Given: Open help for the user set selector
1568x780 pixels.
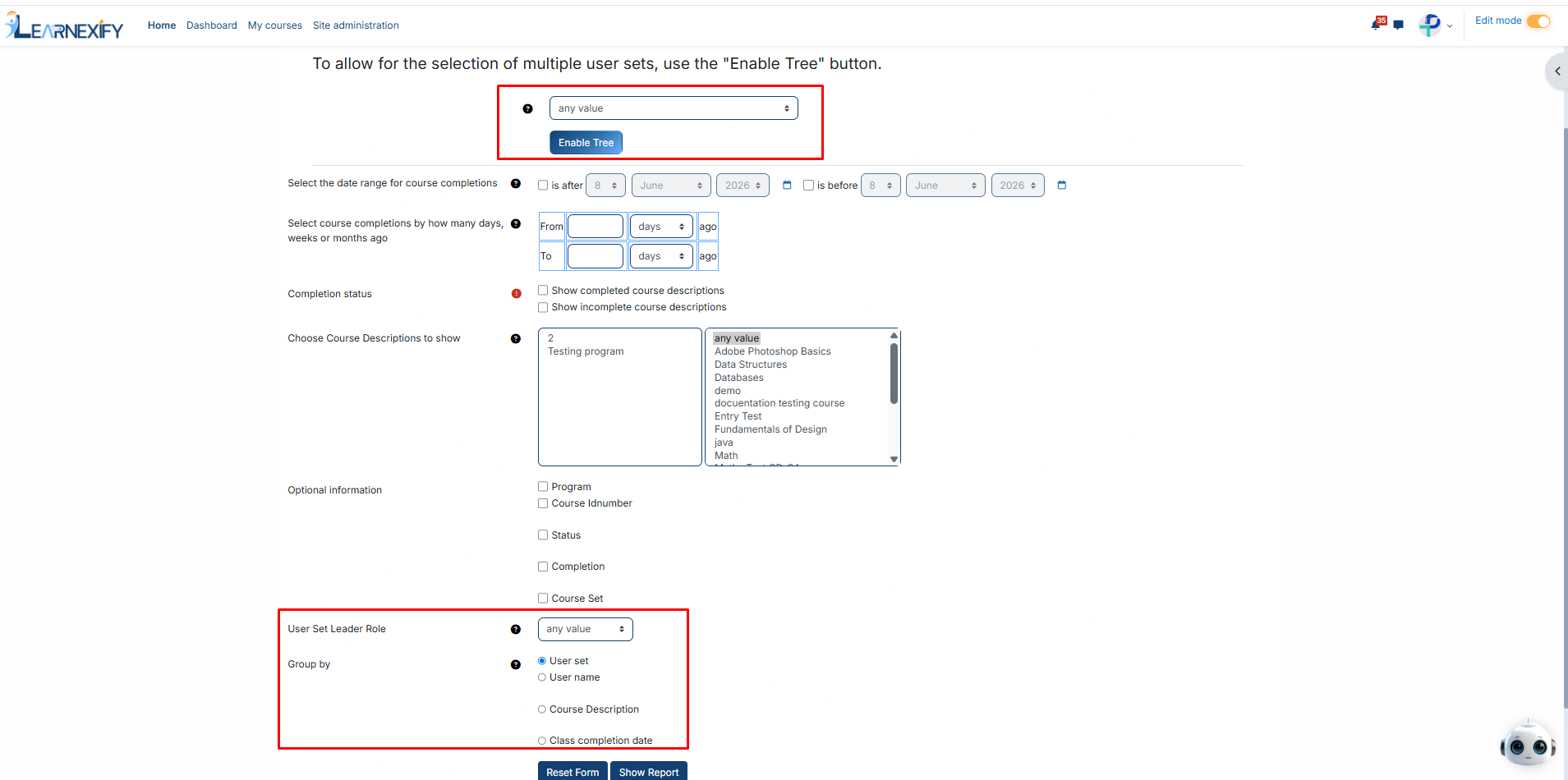Looking at the screenshot, I should click(x=527, y=108).
